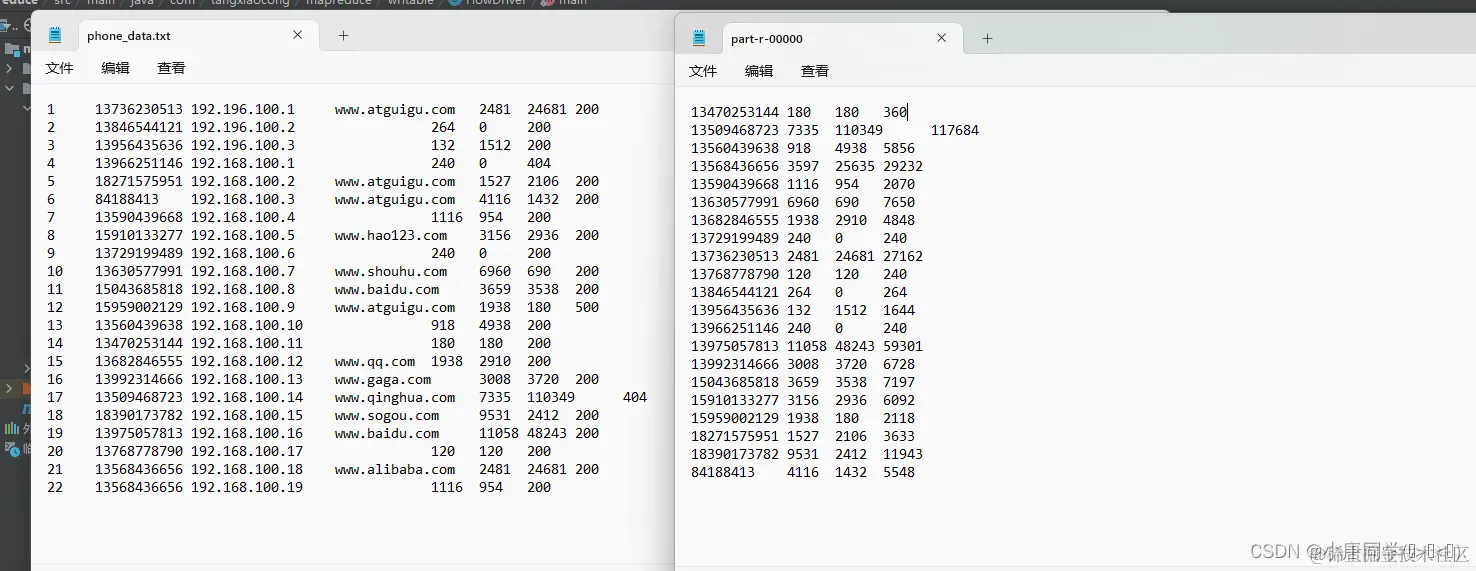Click total 7650 in part-r-00000

899,202
